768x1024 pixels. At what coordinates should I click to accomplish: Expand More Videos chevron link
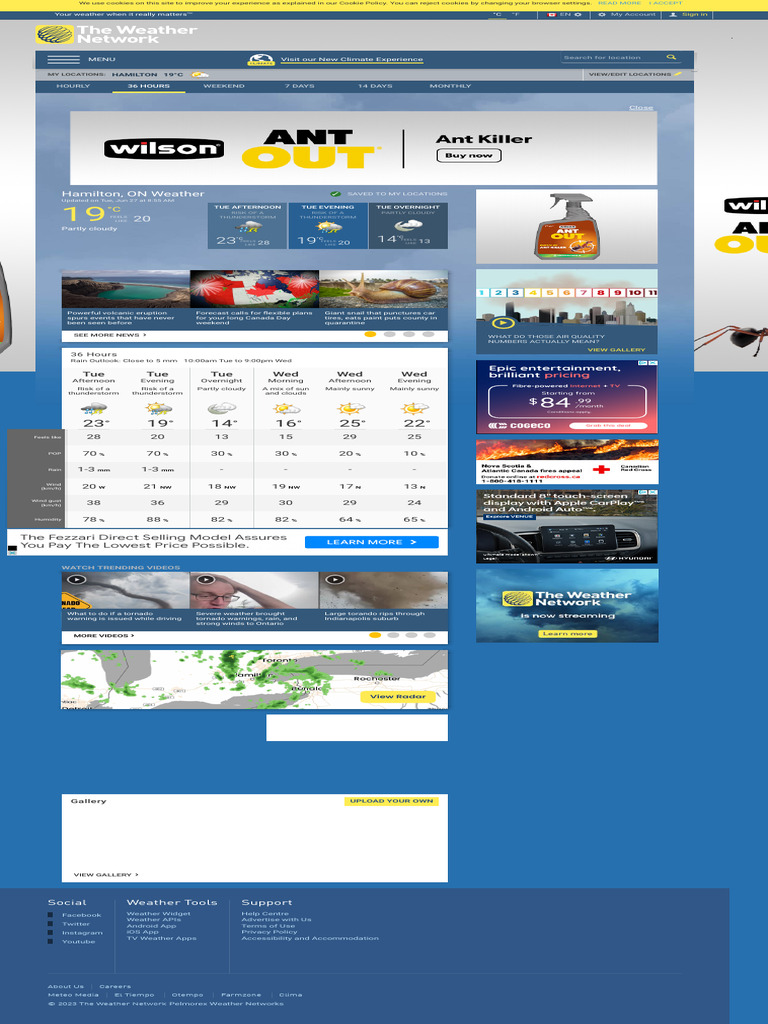point(104,635)
